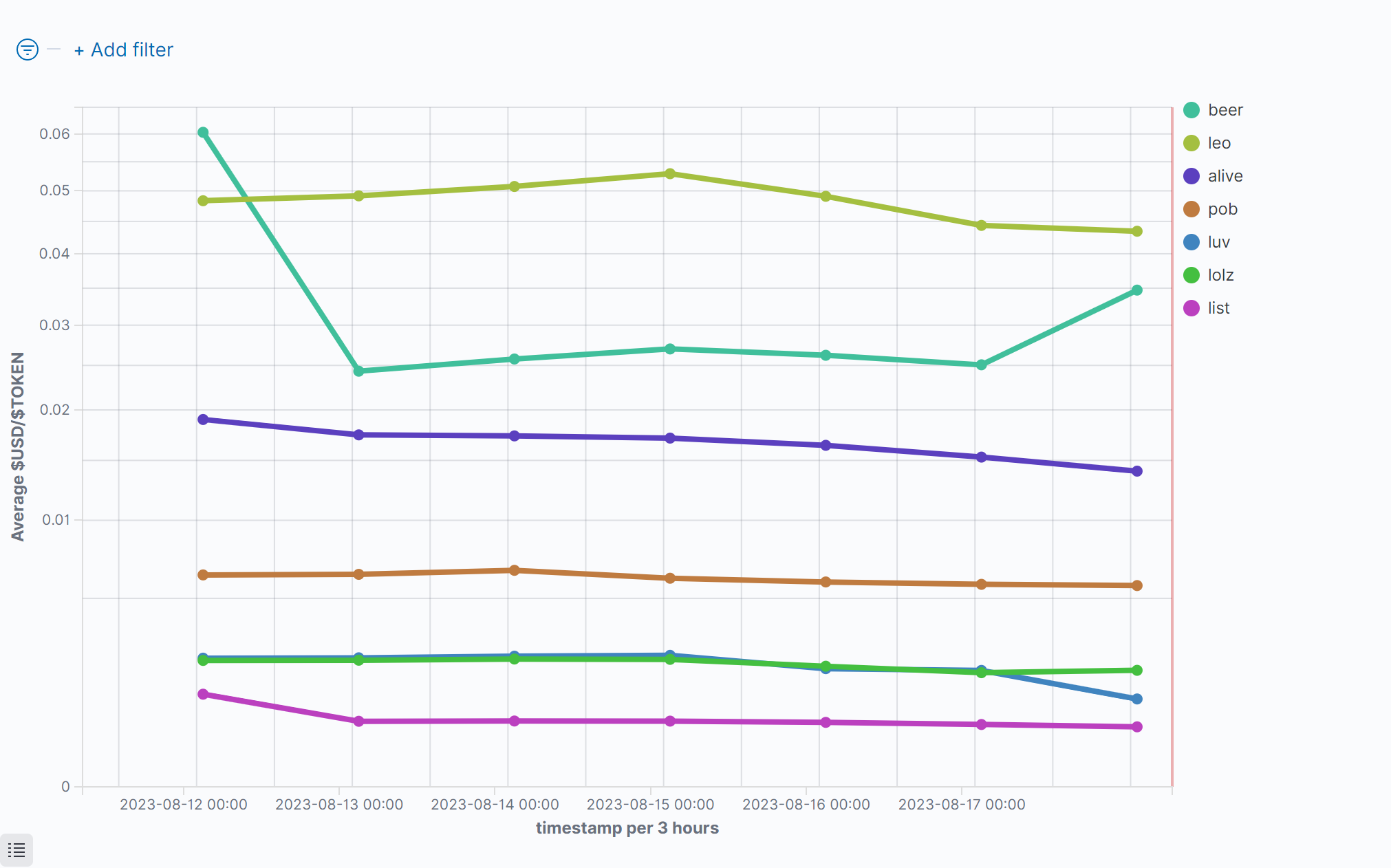
Task: Click beer's highest data point at 0.06
Action: (x=203, y=133)
